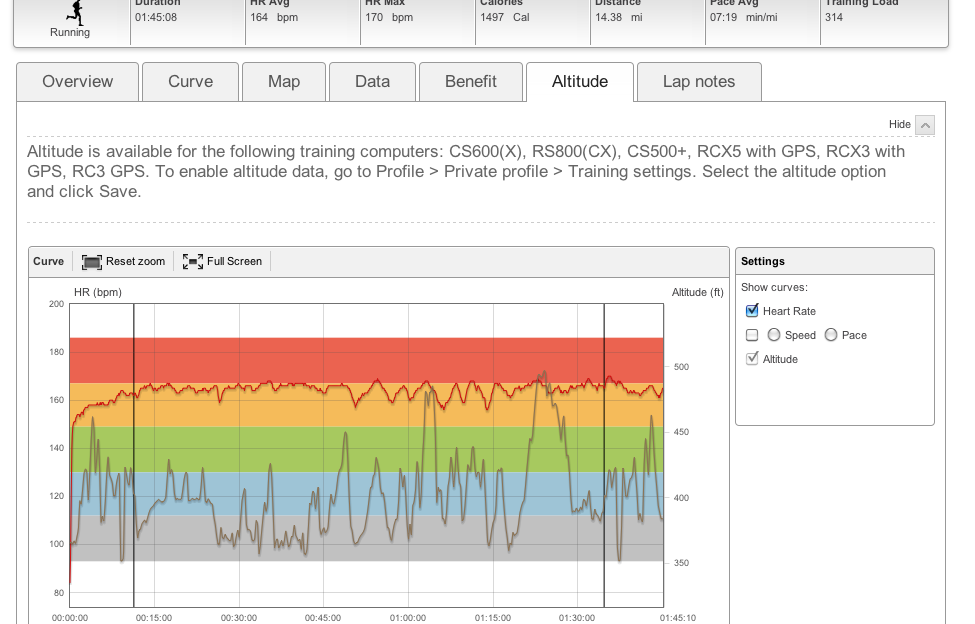Click the Running sport icon

click(75, 12)
